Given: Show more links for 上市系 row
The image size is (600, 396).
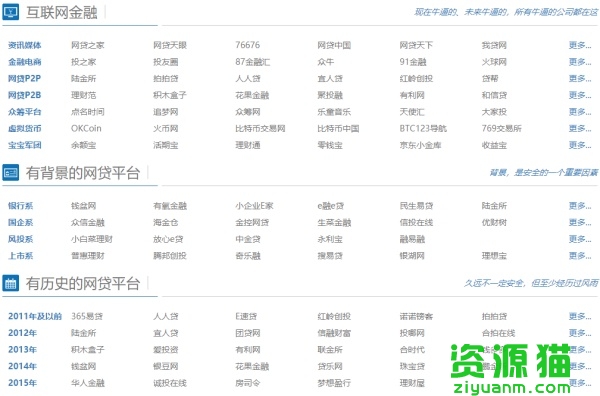Looking at the screenshot, I should click(x=580, y=256).
